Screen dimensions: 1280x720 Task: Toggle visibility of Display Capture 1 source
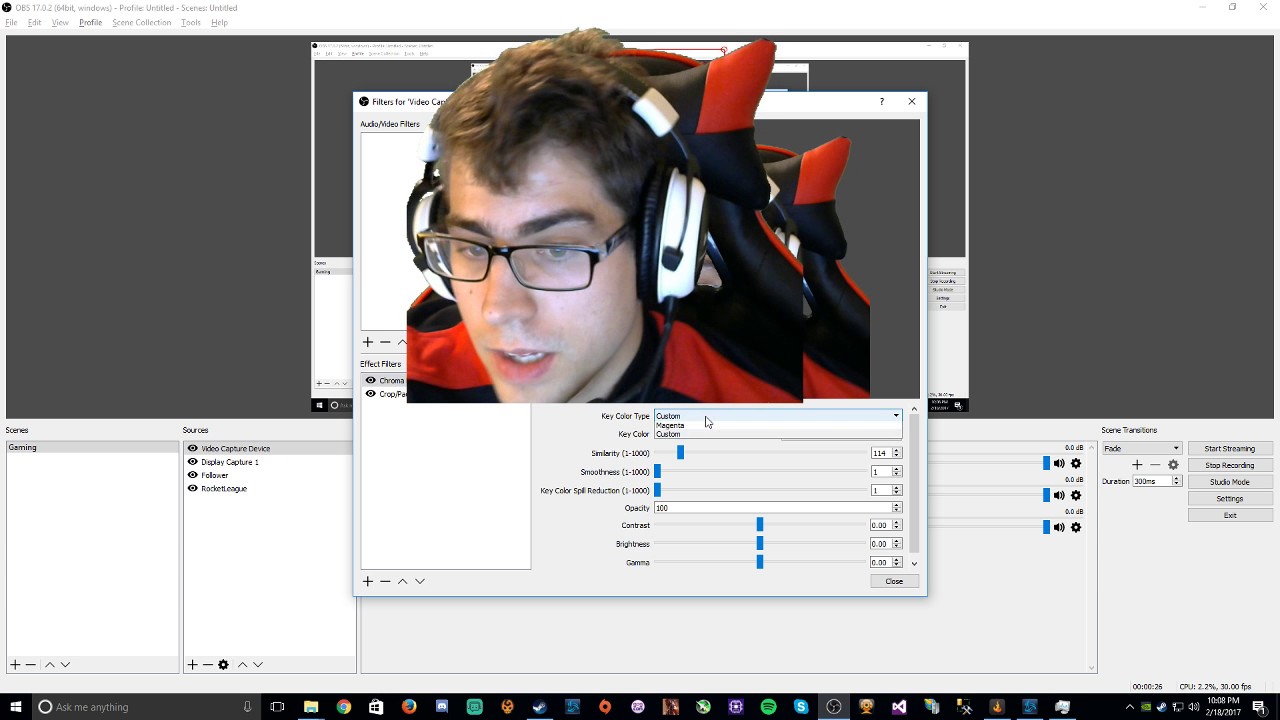point(193,462)
